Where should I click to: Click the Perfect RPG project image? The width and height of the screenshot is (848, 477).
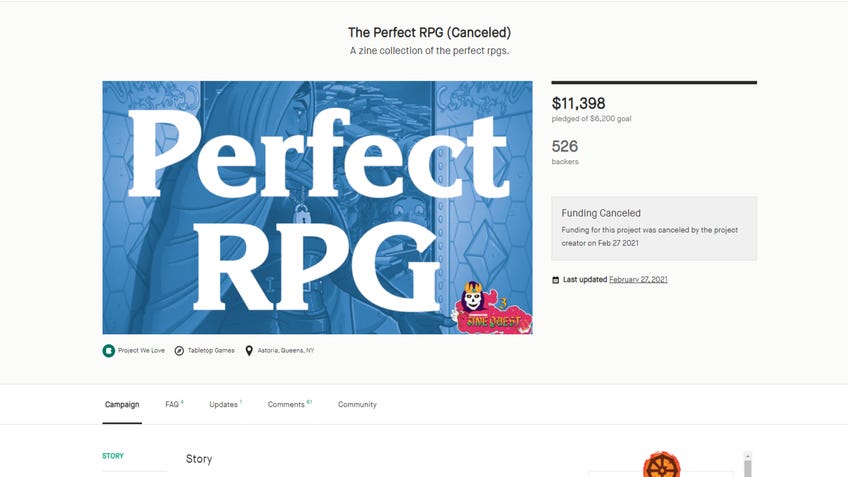click(317, 208)
